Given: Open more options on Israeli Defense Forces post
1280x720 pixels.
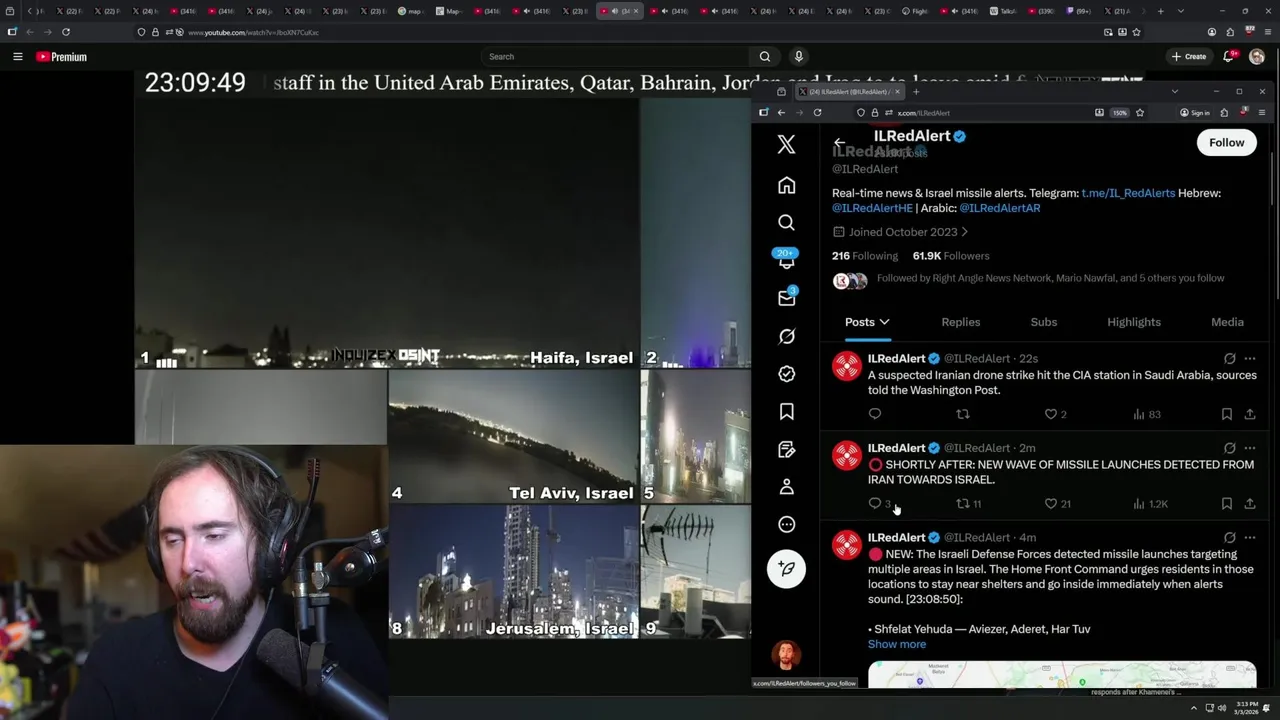Looking at the screenshot, I should tap(1250, 537).
